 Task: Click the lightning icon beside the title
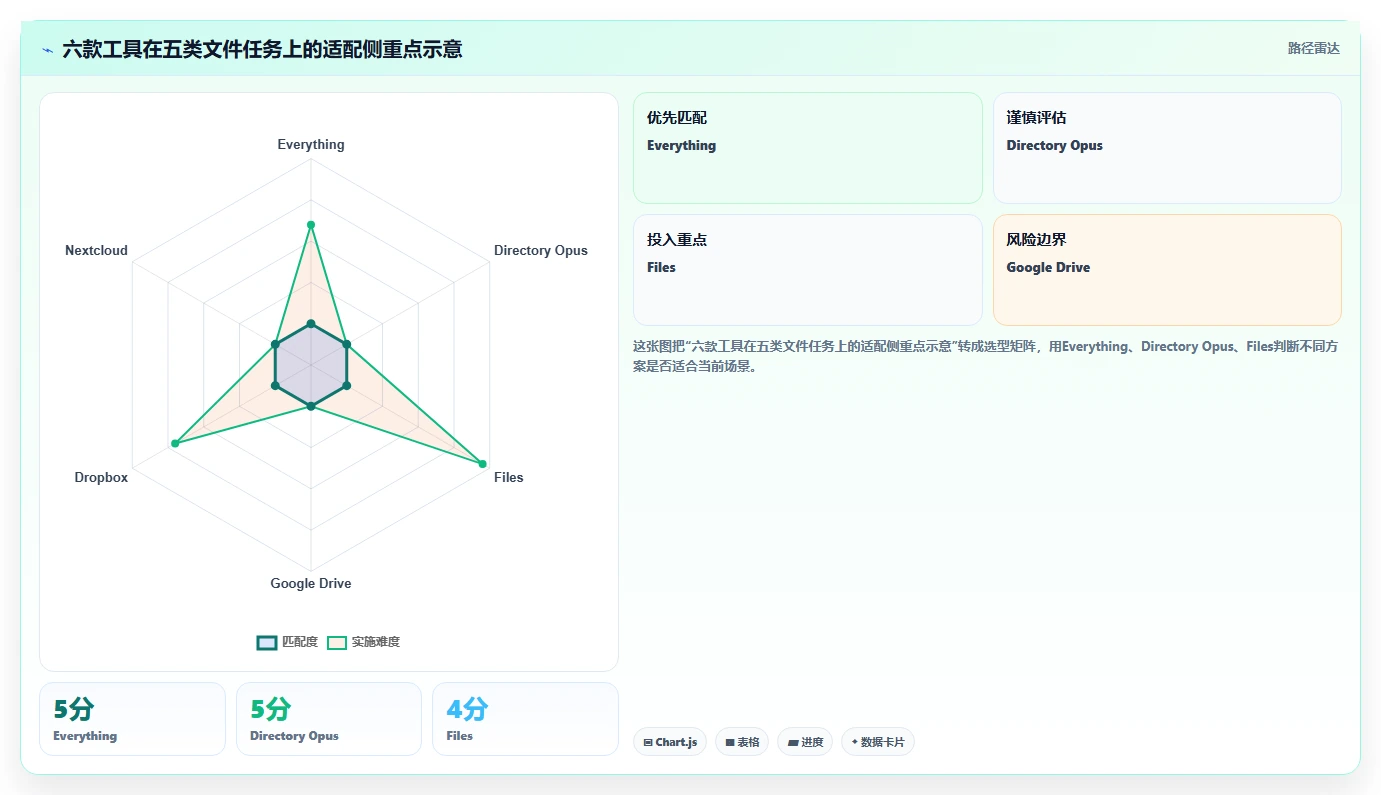48,50
